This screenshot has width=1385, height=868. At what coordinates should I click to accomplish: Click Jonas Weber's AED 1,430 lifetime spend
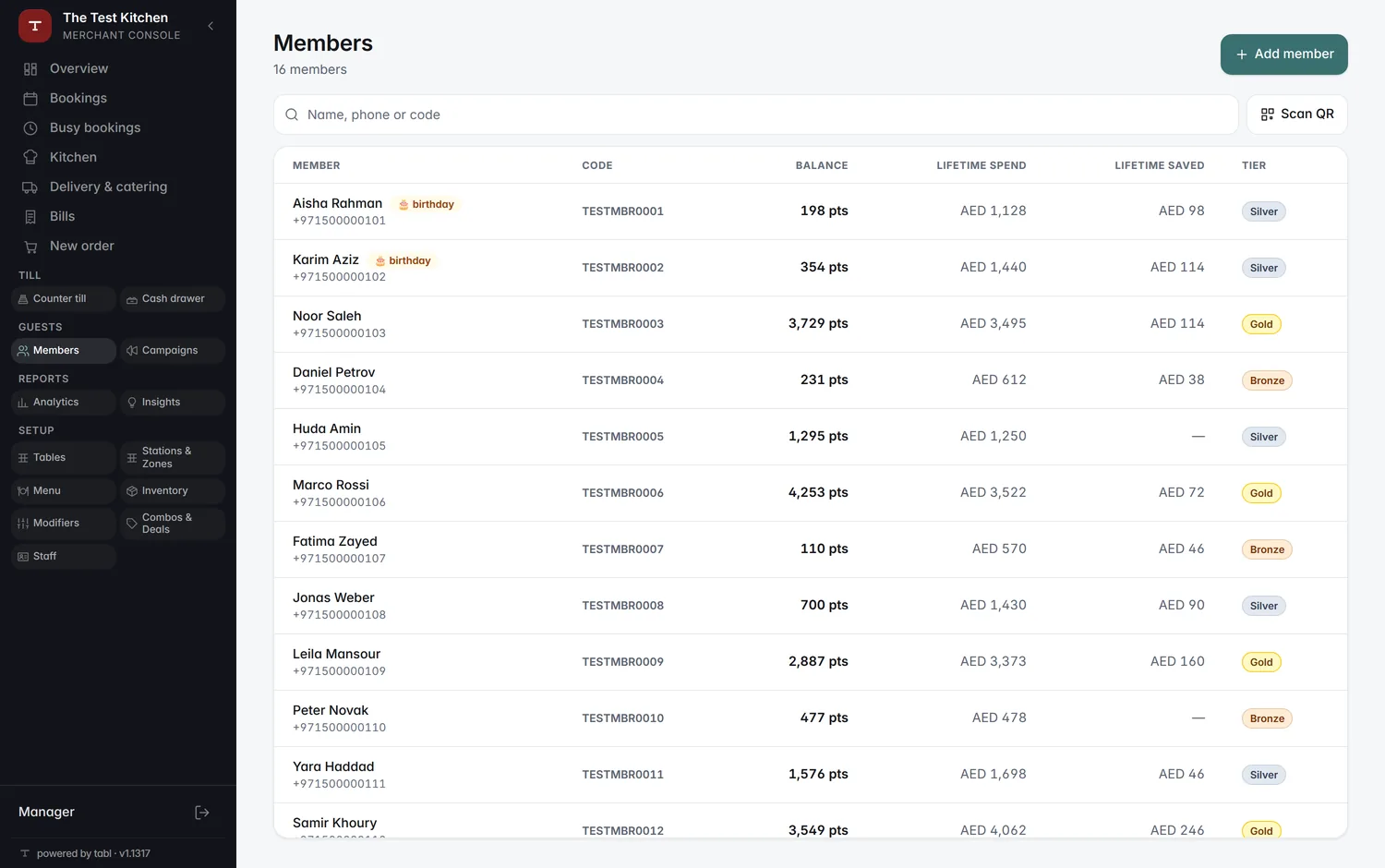tap(994, 605)
